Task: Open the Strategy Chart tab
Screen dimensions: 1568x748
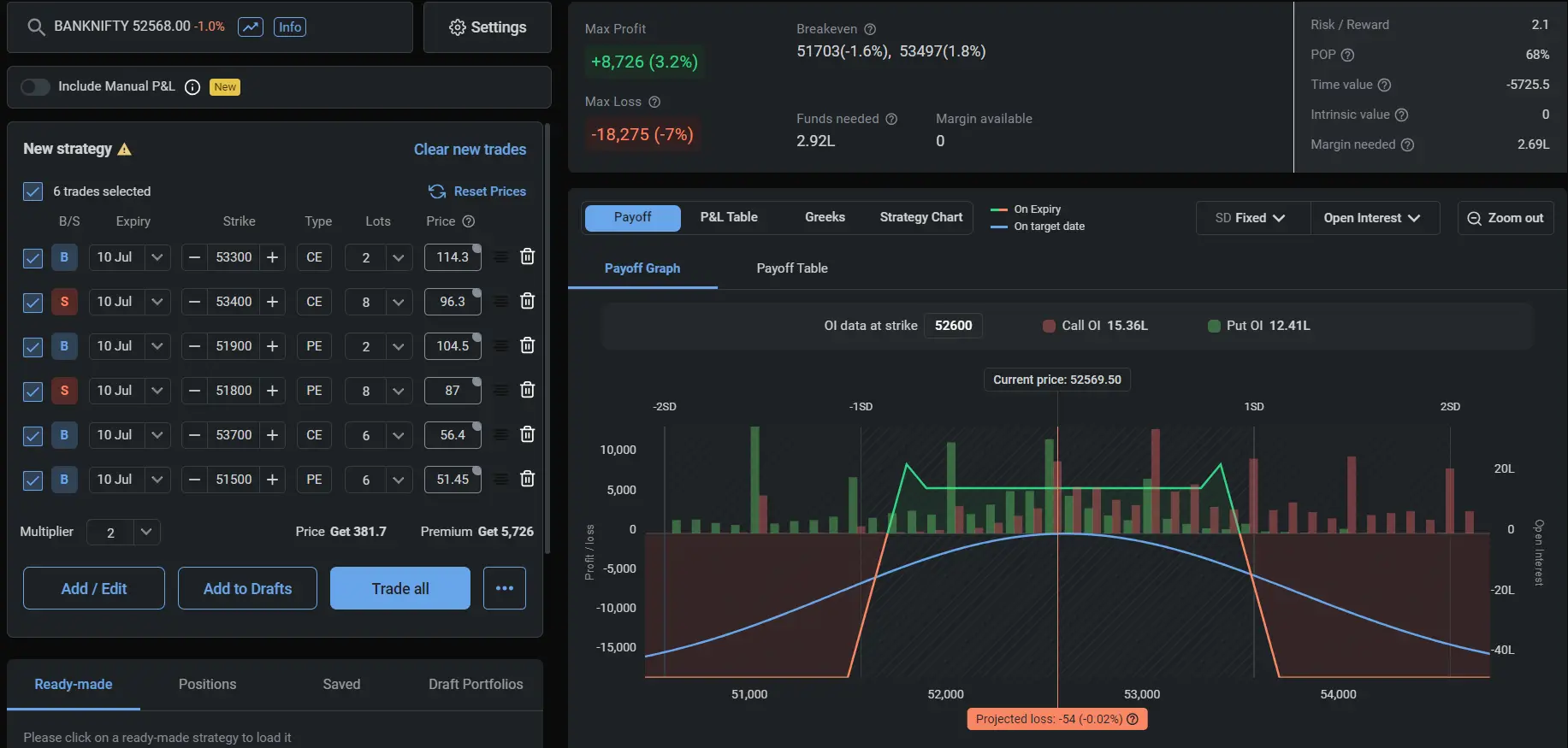Action: 921,217
